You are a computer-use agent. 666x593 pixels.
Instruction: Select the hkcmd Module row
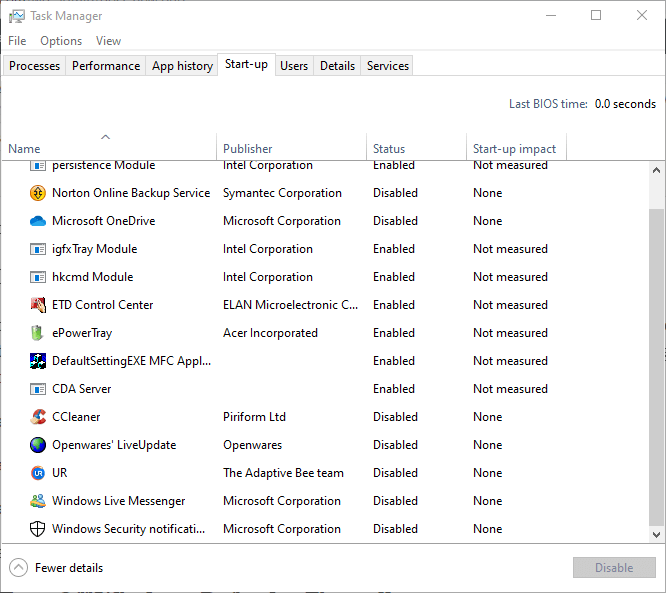pyautogui.click(x=325, y=277)
